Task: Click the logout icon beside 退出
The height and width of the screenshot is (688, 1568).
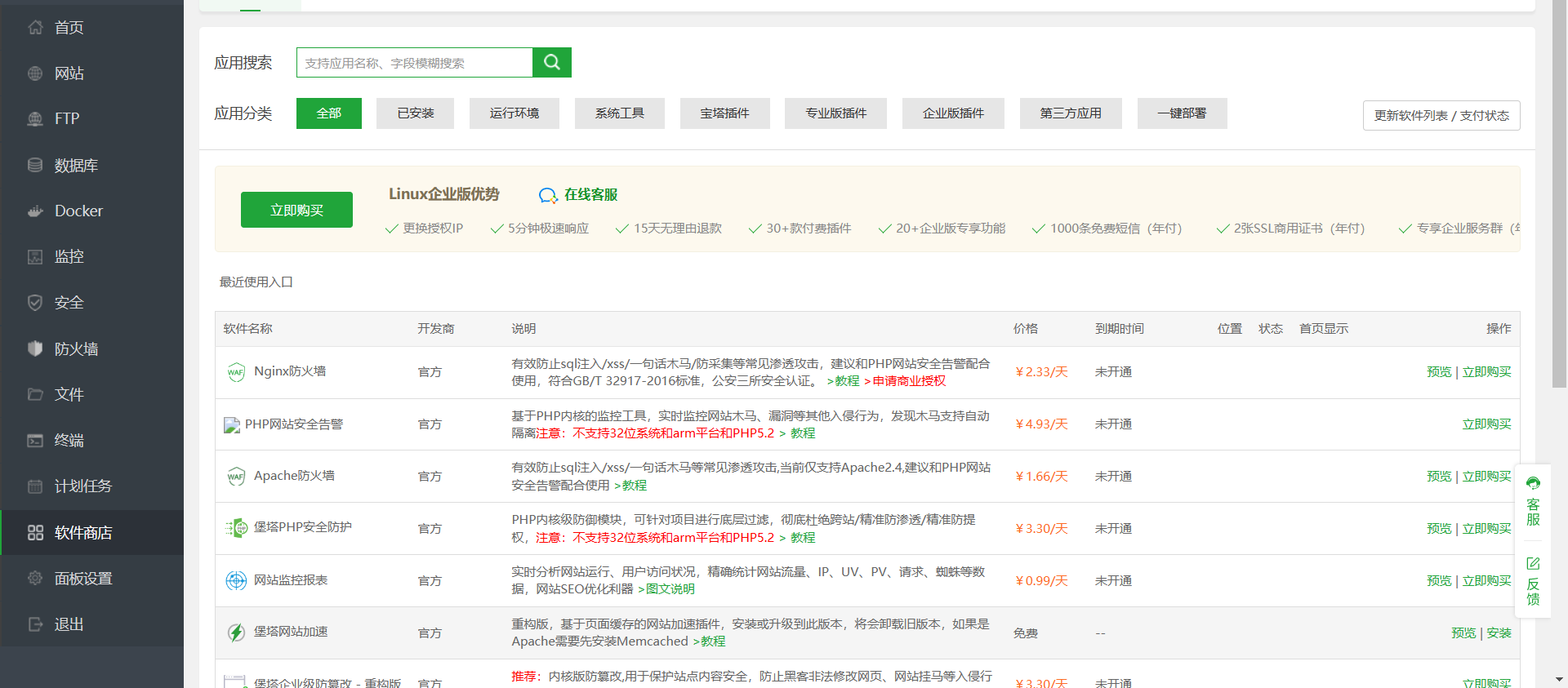Action: (x=35, y=624)
